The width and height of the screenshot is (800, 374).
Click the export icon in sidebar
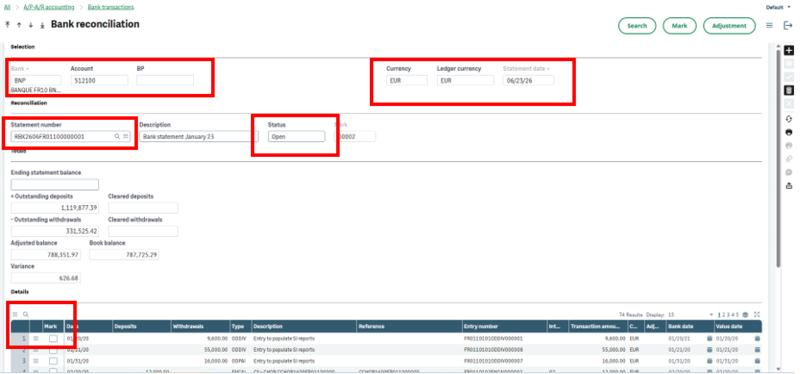pos(789,185)
